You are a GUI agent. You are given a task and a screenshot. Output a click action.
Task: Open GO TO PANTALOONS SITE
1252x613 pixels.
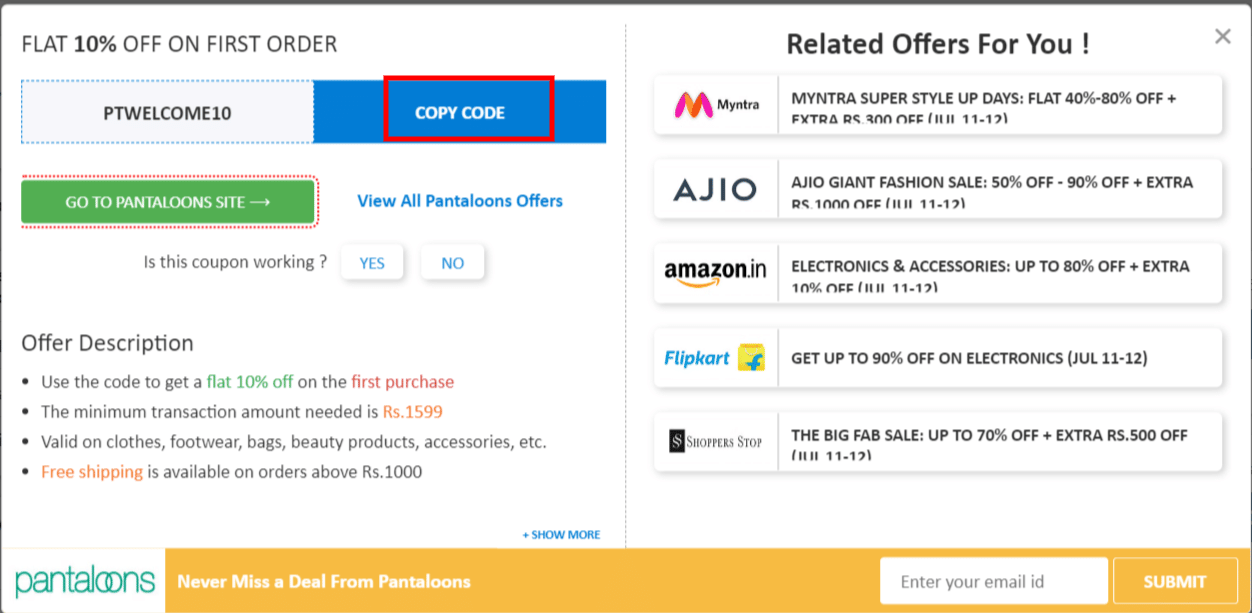pyautogui.click(x=168, y=201)
